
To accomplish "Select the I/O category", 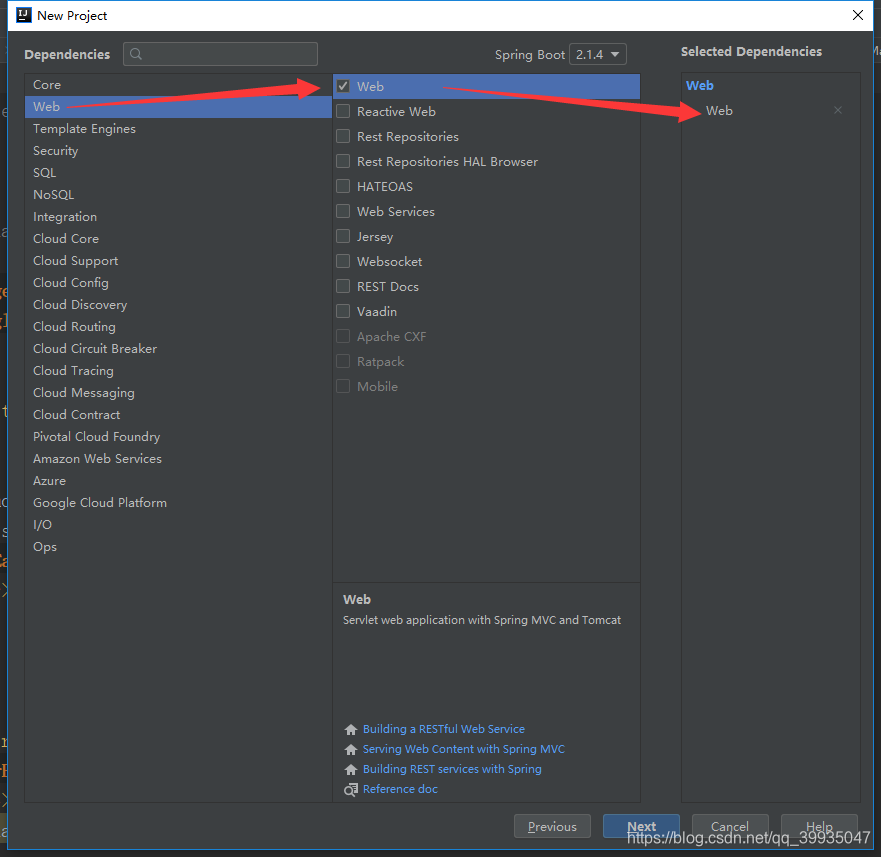I will [178, 524].
